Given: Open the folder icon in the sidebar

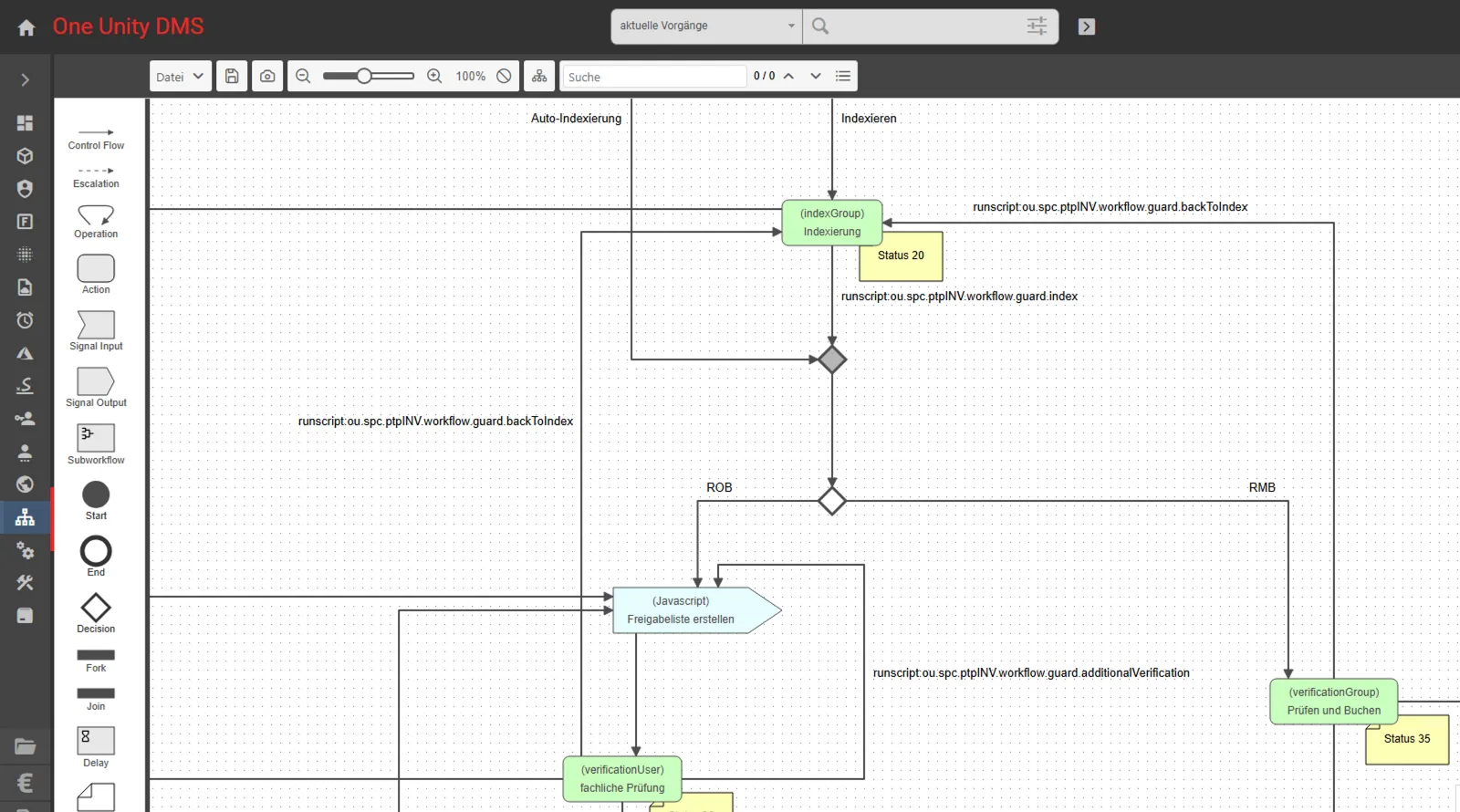Looking at the screenshot, I should [x=26, y=746].
